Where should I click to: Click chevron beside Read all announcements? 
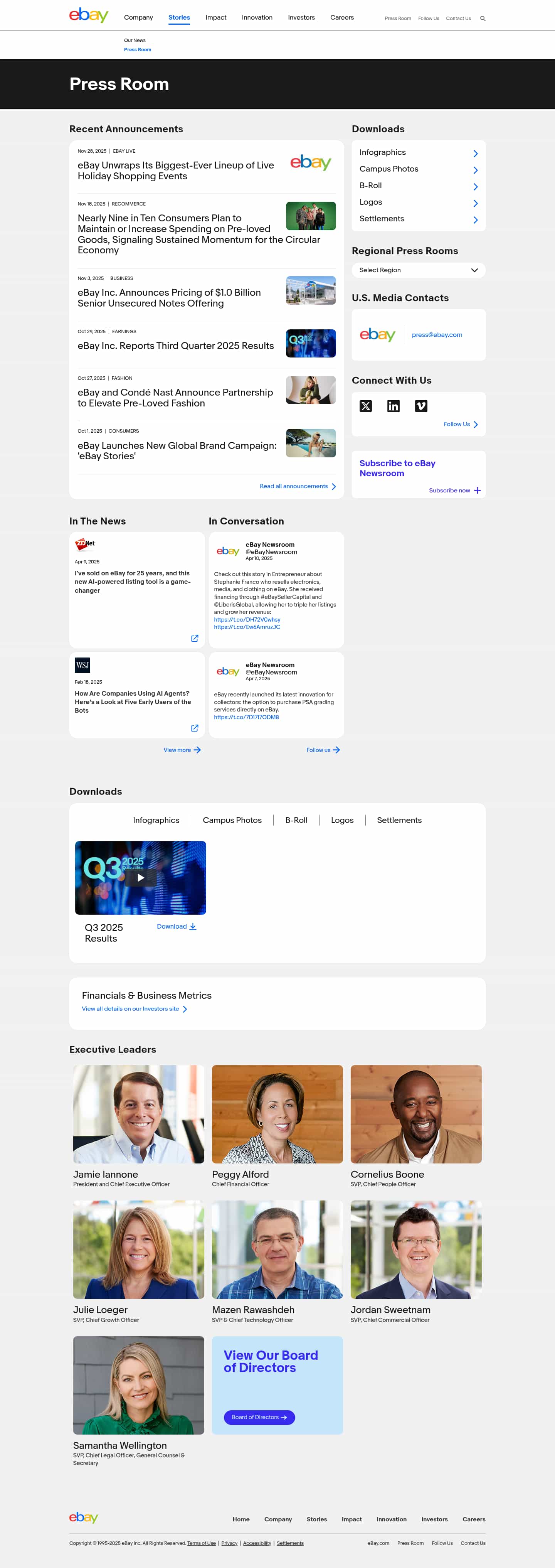tap(333, 486)
